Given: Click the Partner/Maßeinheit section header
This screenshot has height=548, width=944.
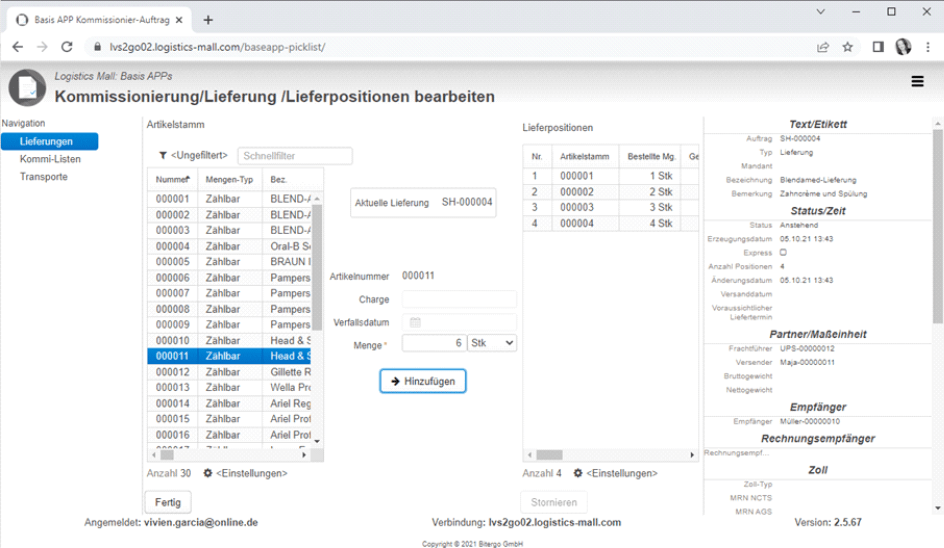Looking at the screenshot, I should click(818, 334).
